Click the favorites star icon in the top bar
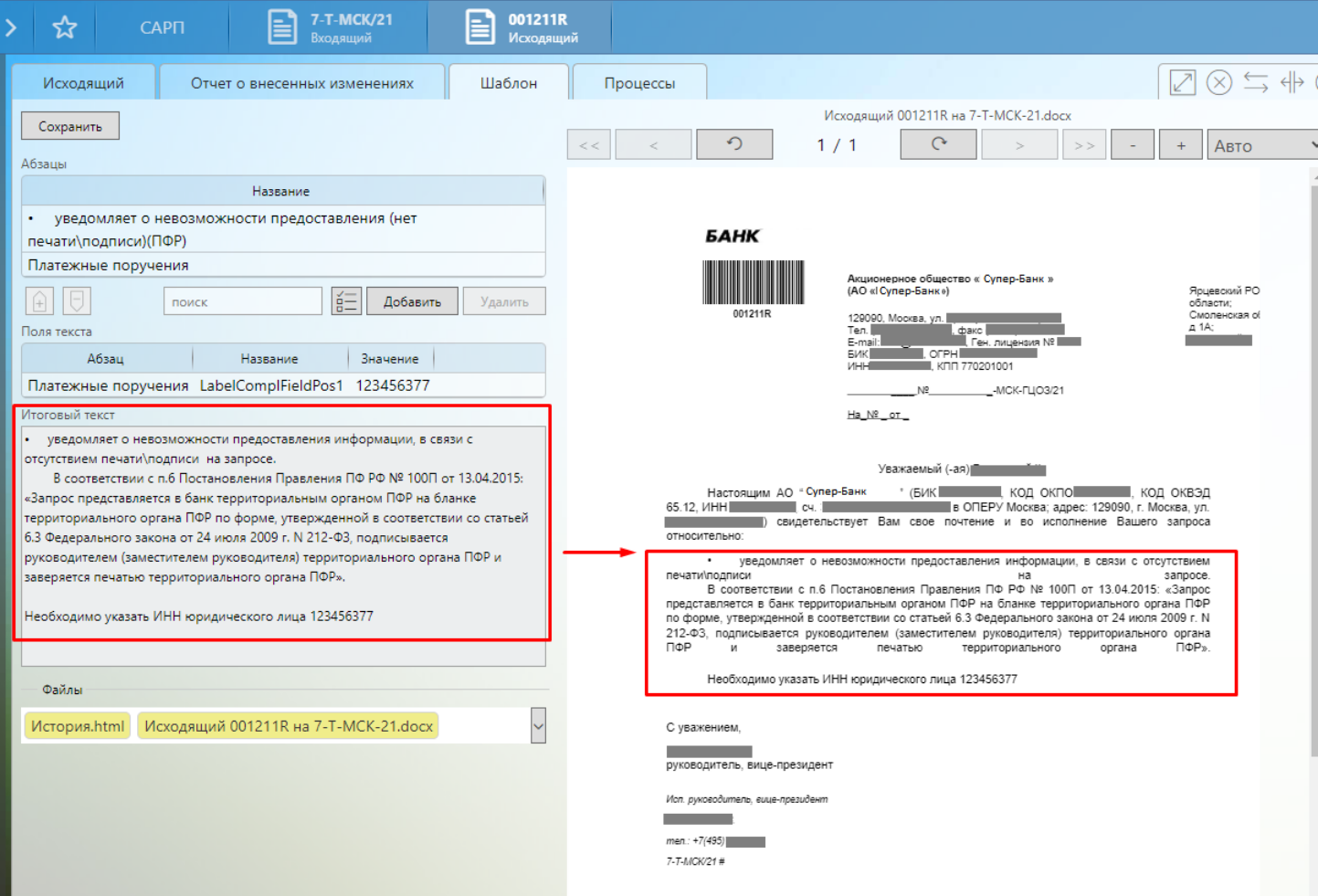 64,27
